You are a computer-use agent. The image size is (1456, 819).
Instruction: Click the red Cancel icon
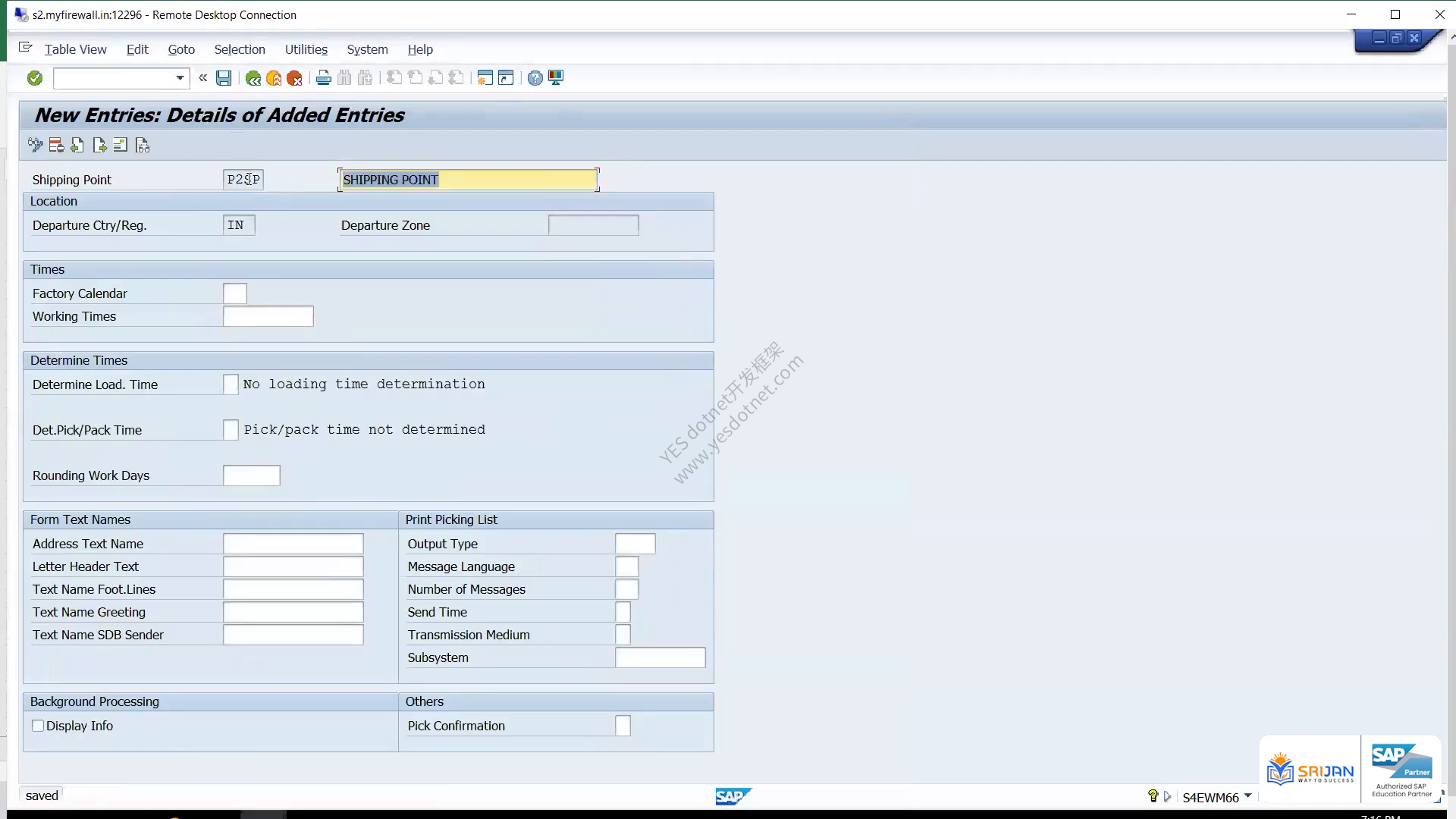pos(295,78)
